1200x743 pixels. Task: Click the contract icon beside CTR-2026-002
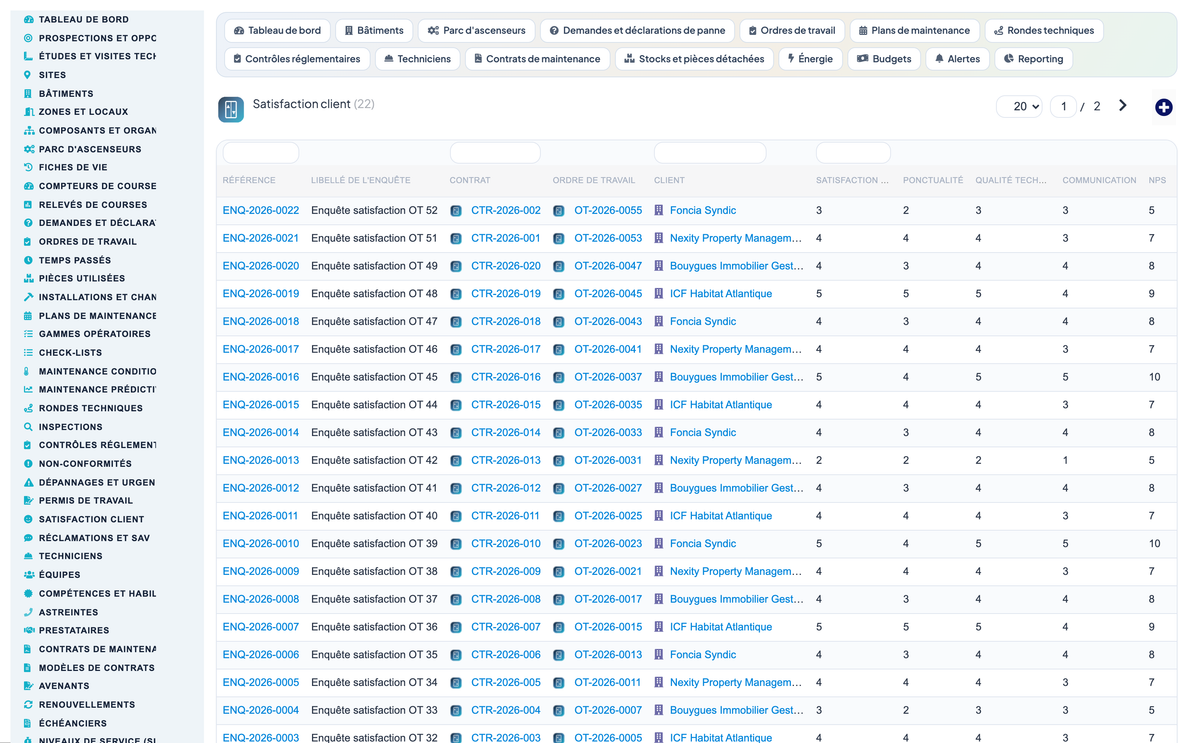click(456, 211)
